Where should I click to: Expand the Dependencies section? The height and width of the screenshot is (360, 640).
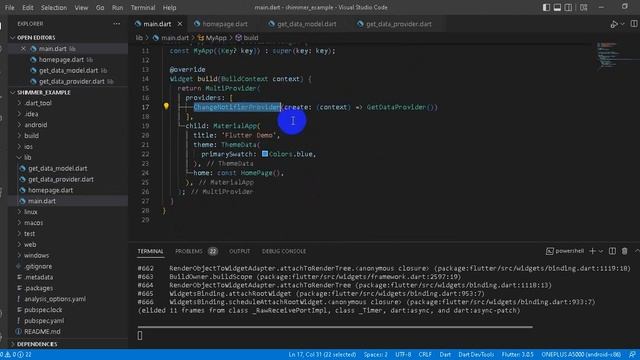pyautogui.click(x=37, y=344)
